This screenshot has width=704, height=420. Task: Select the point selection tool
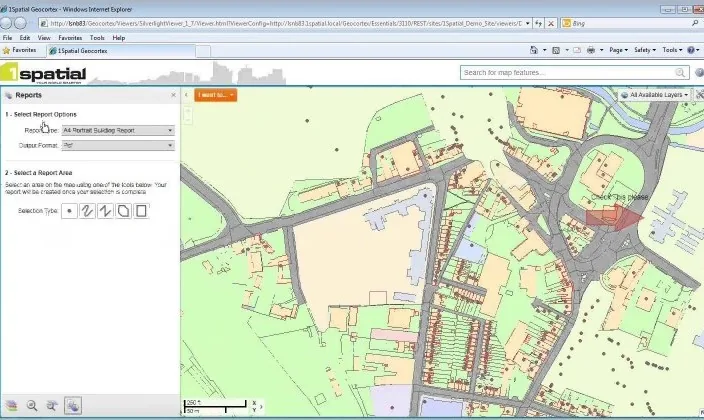click(x=69, y=211)
